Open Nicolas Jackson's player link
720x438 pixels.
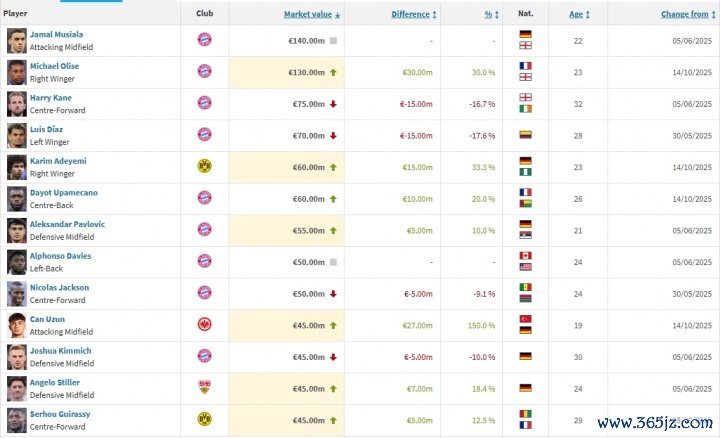(59, 287)
